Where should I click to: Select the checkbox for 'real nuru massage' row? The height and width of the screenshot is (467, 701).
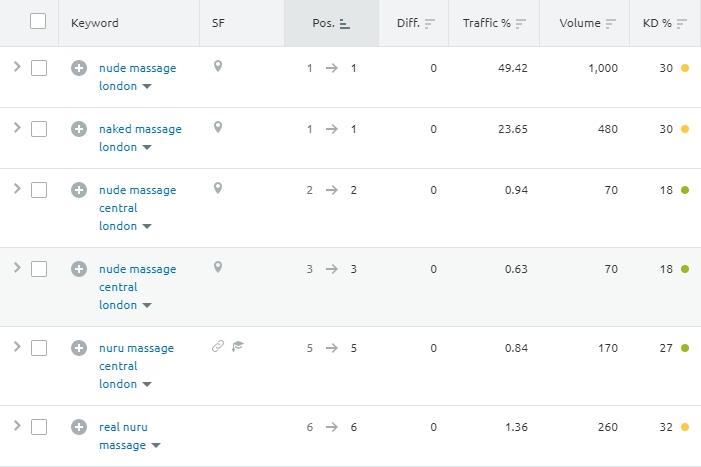pos(39,427)
